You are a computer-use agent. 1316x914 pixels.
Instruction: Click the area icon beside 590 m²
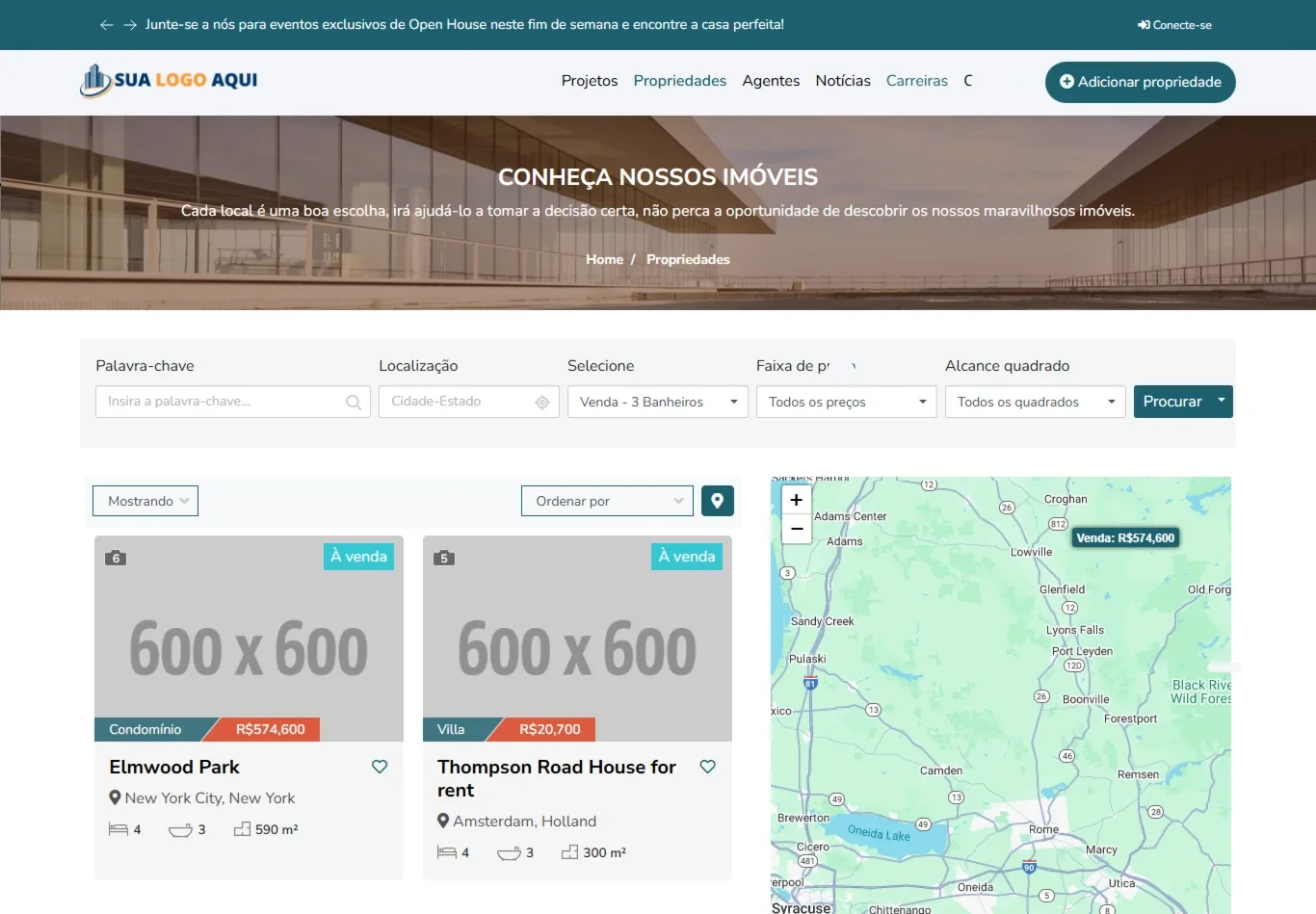(243, 829)
